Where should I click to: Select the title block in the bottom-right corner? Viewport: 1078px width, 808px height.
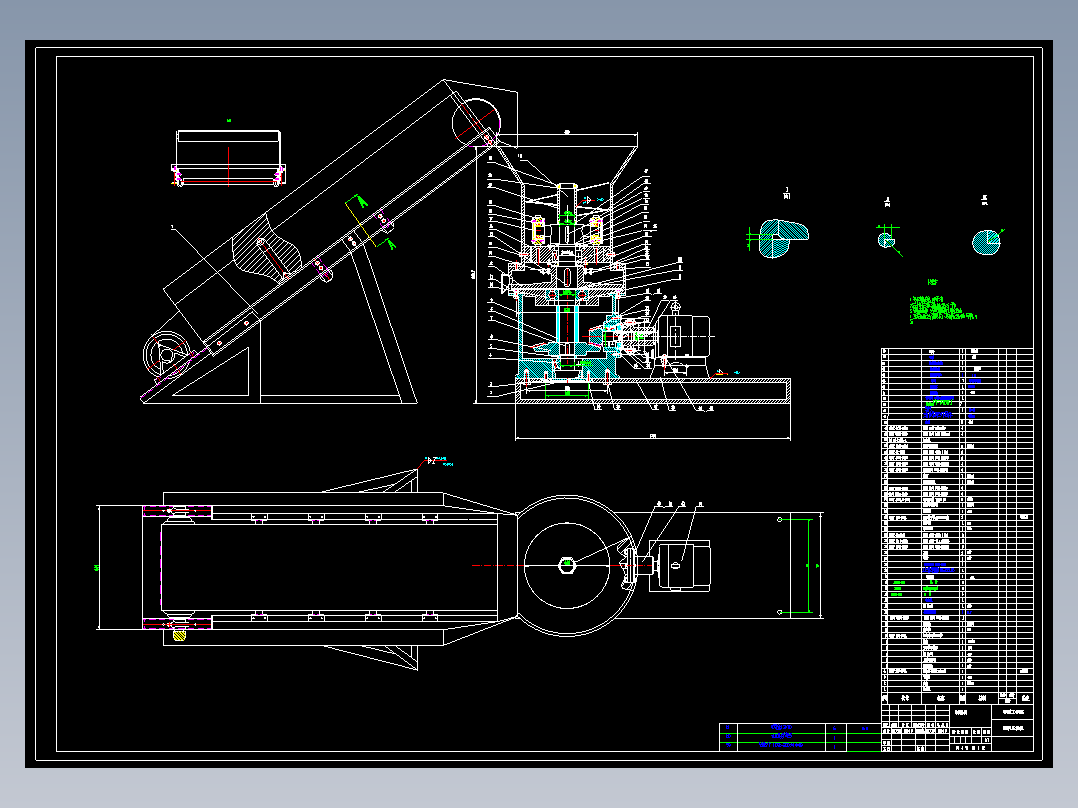(x=957, y=728)
